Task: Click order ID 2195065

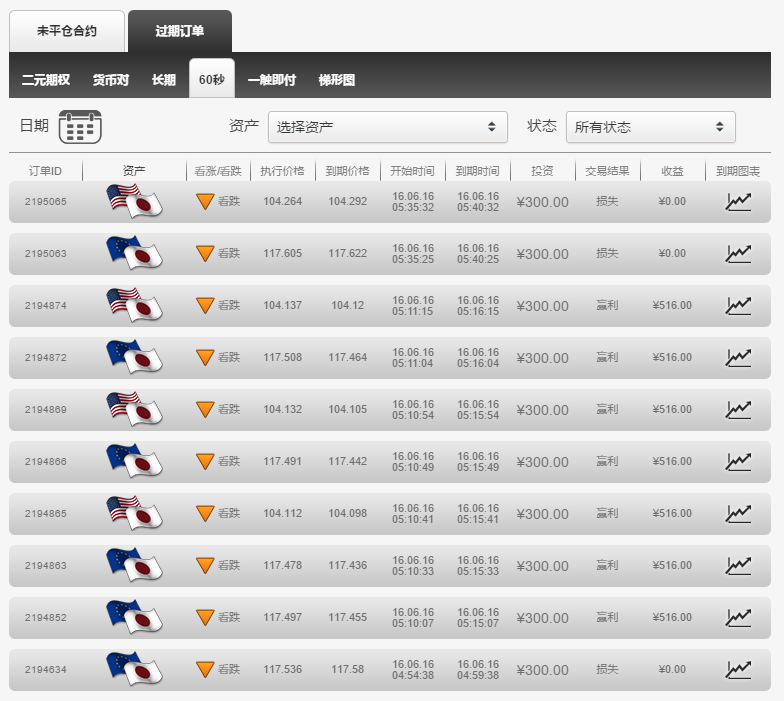Action: [x=46, y=202]
